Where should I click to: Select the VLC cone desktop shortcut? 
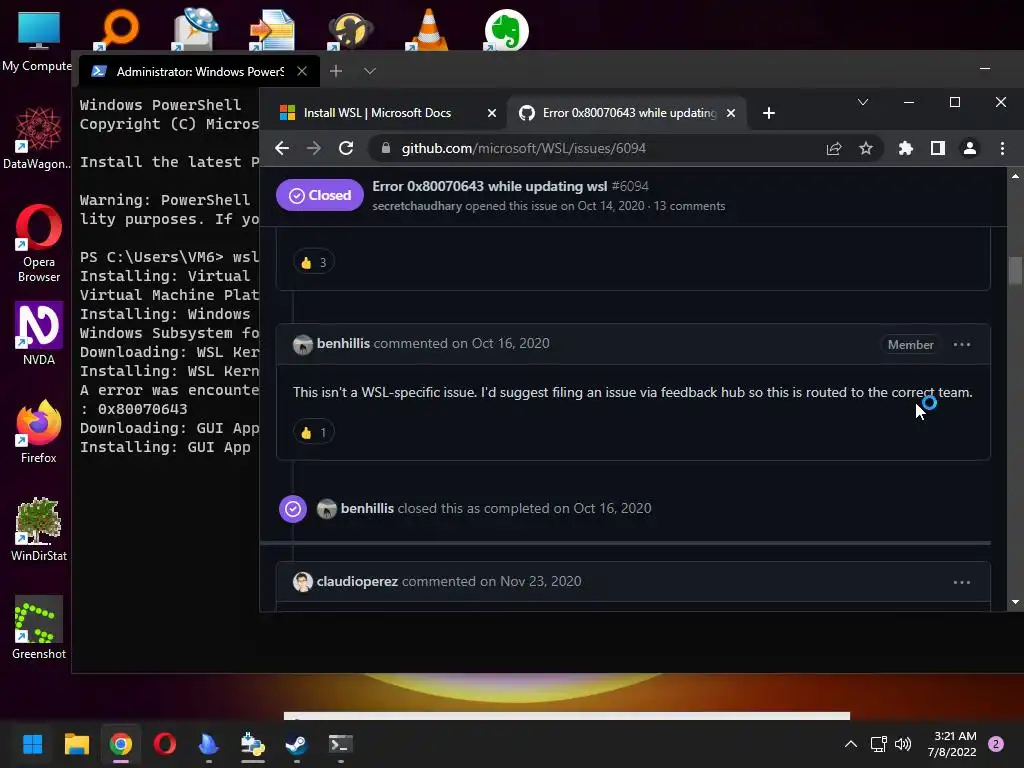428,30
